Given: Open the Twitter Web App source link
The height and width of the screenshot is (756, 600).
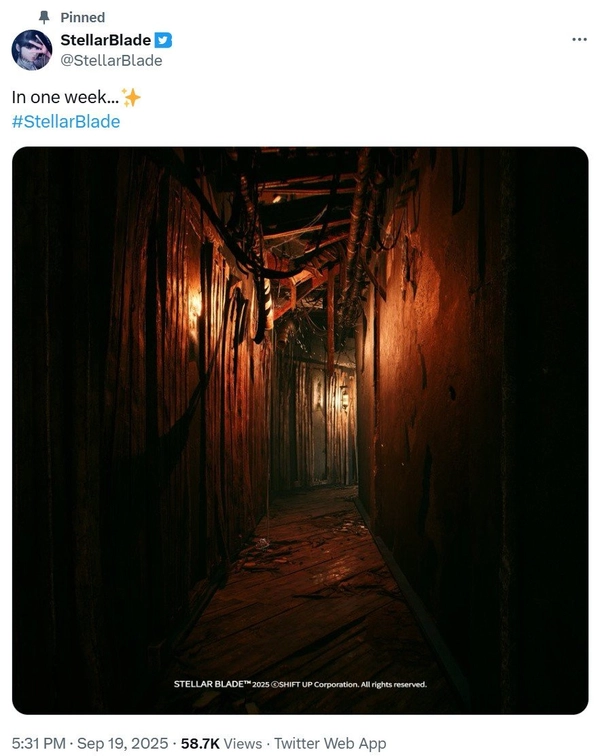Looking at the screenshot, I should (330, 743).
